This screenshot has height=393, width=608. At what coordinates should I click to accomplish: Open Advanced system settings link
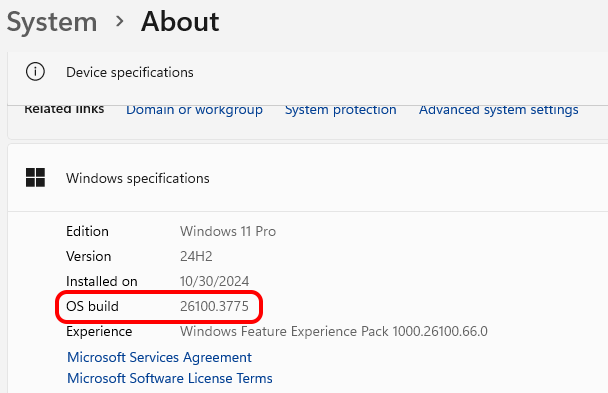coord(498,109)
